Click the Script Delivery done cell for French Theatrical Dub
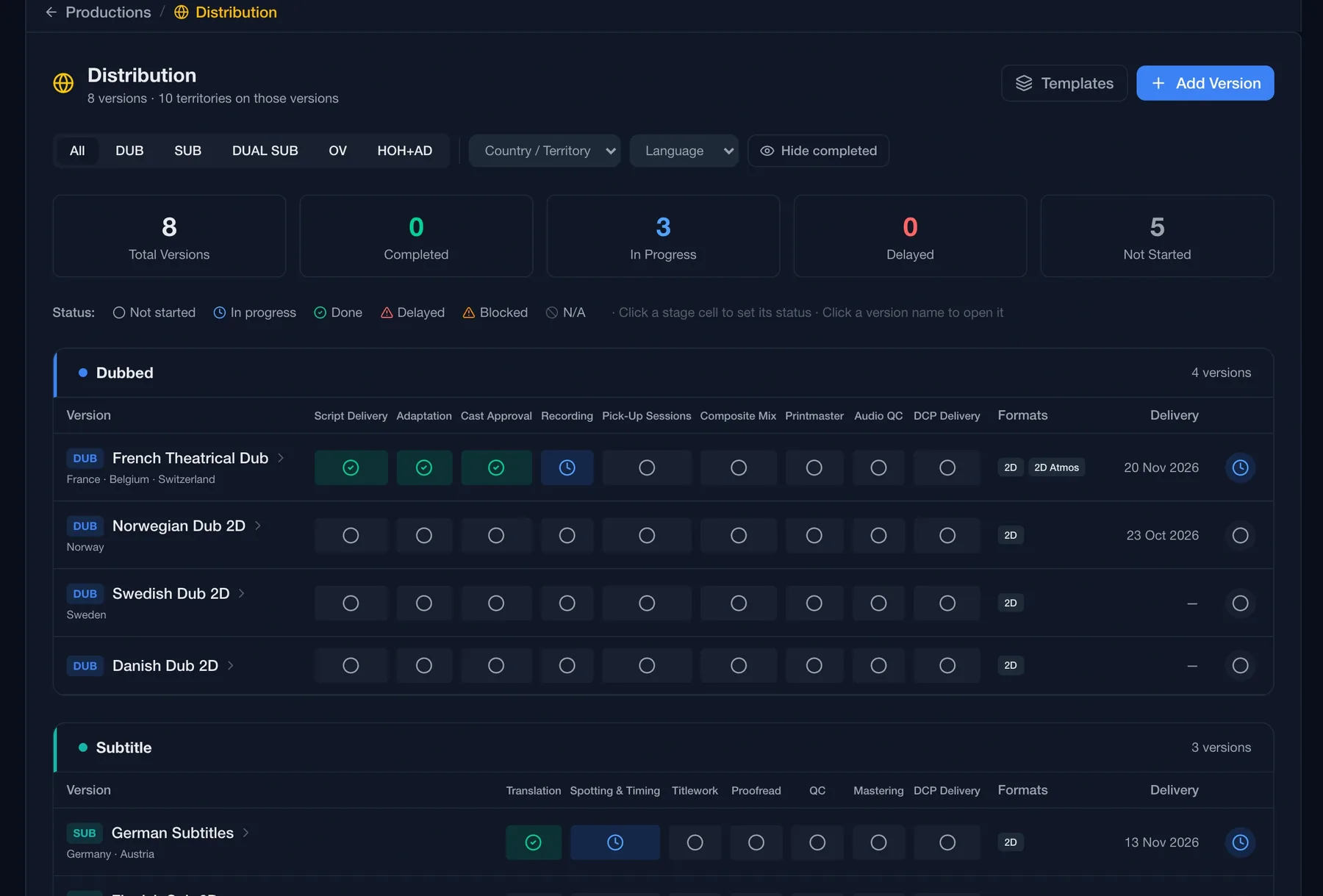Viewport: 1323px width, 896px height. tap(351, 467)
